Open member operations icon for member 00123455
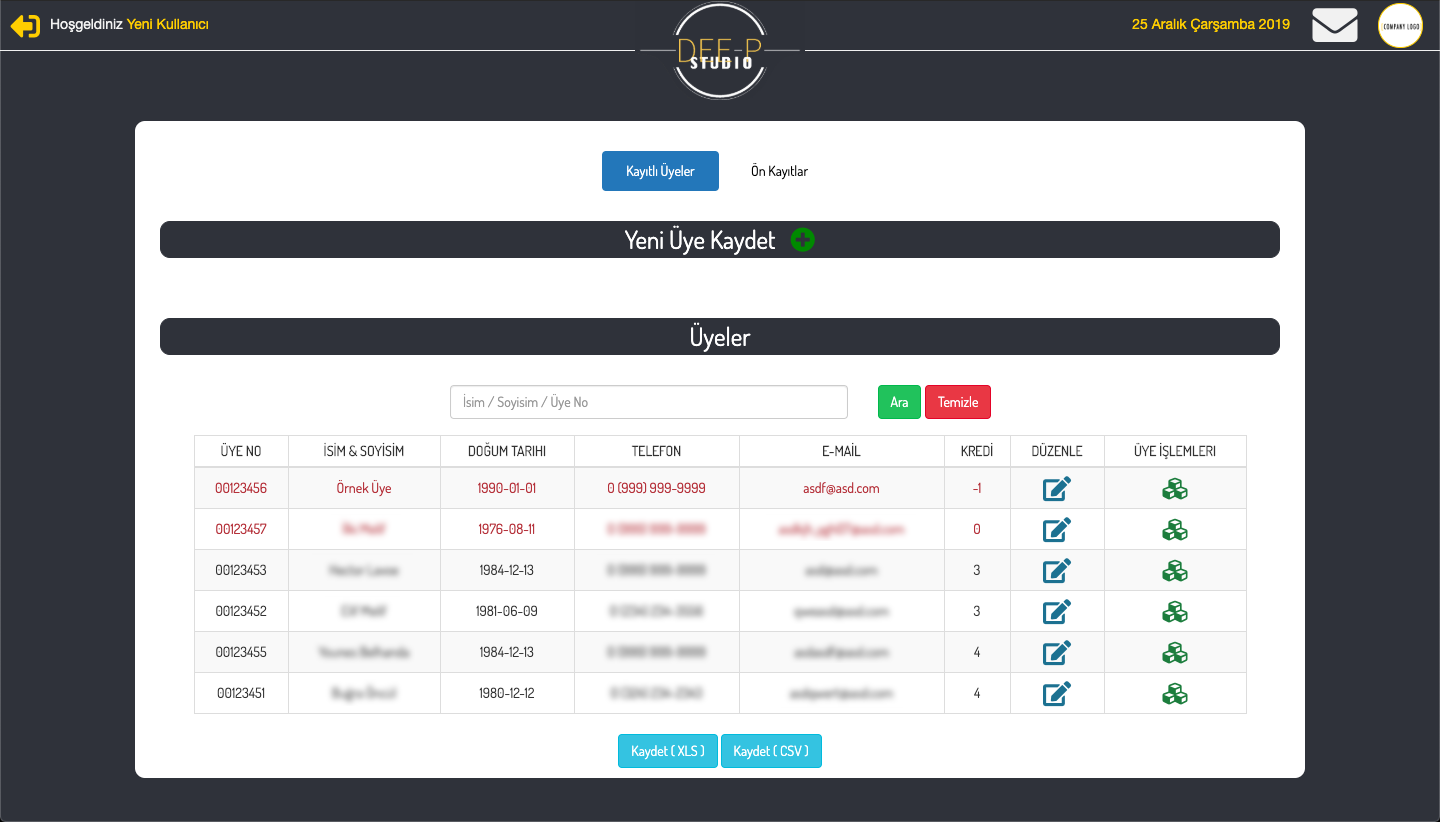 [x=1175, y=653]
